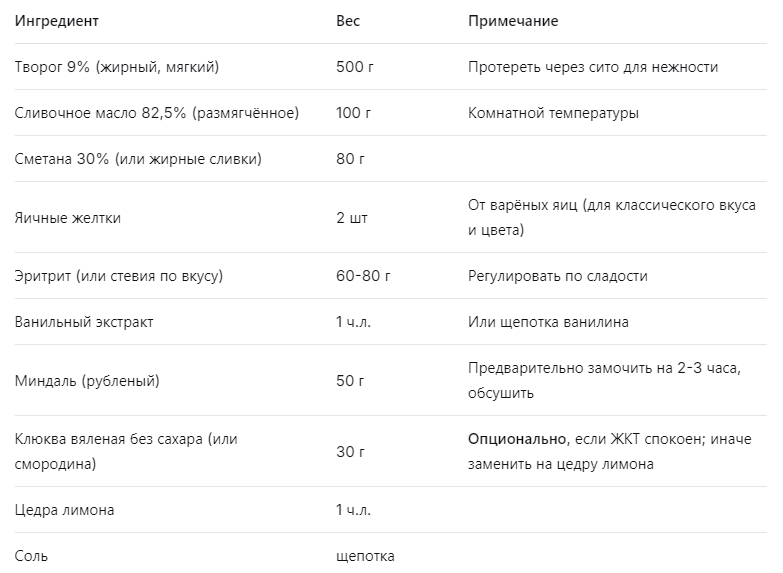
Task: Click the 60-80 г weight cell
Action: [x=363, y=276]
